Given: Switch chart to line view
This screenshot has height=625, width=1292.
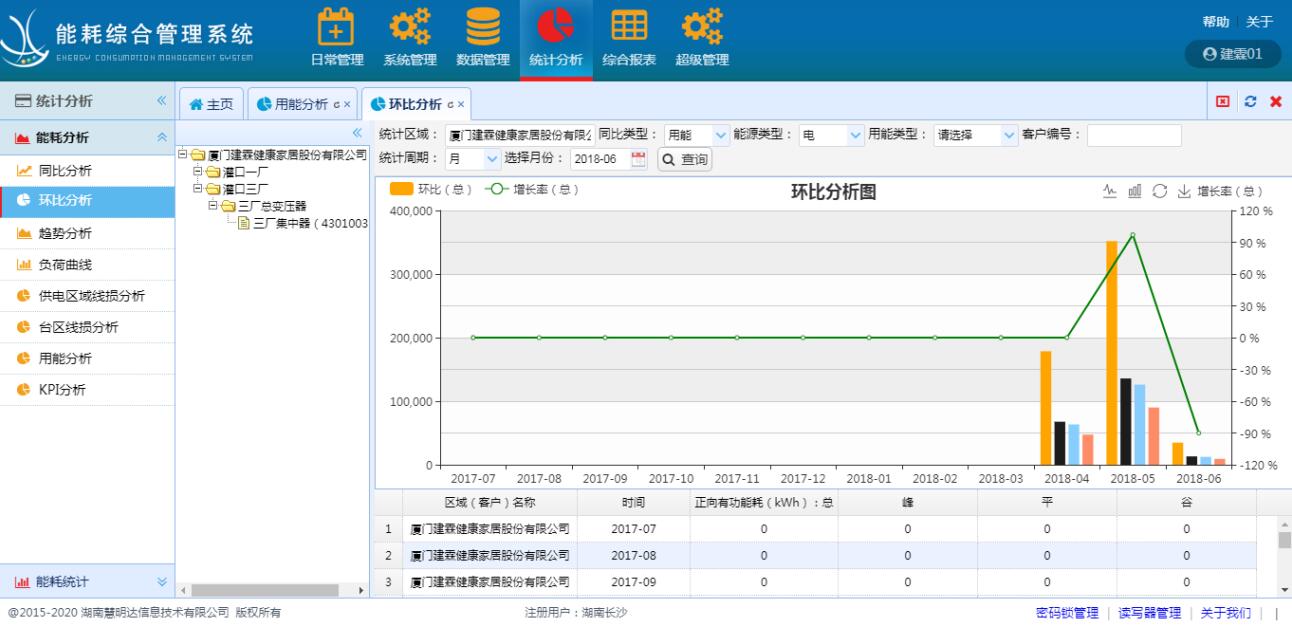Looking at the screenshot, I should coord(1110,191).
